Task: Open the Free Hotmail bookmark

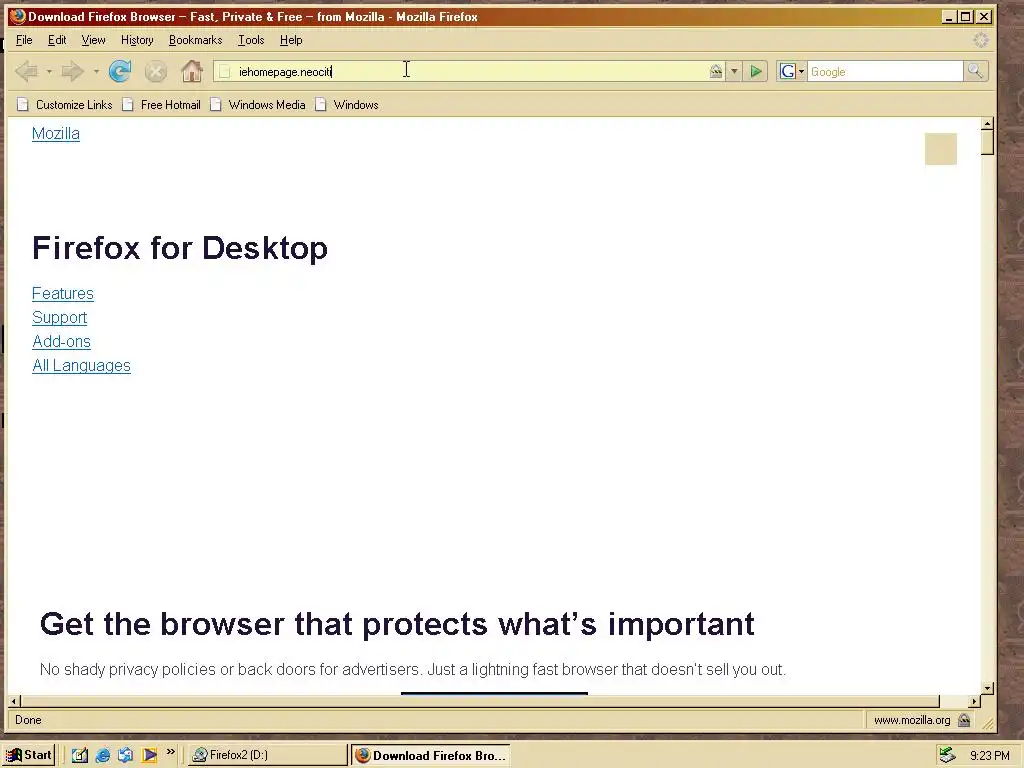Action: (x=161, y=104)
